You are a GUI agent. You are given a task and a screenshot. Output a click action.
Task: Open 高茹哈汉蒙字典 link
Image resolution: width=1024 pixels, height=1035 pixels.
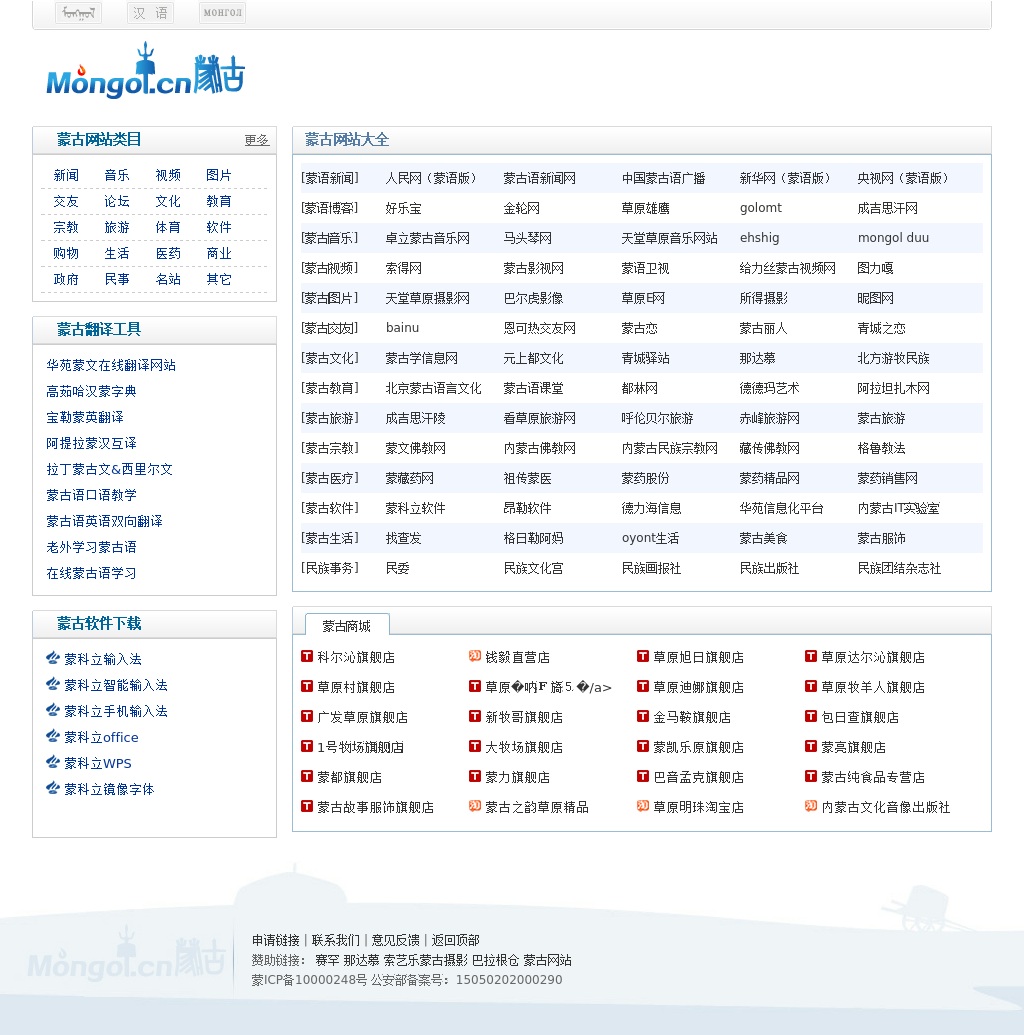[x=91, y=391]
